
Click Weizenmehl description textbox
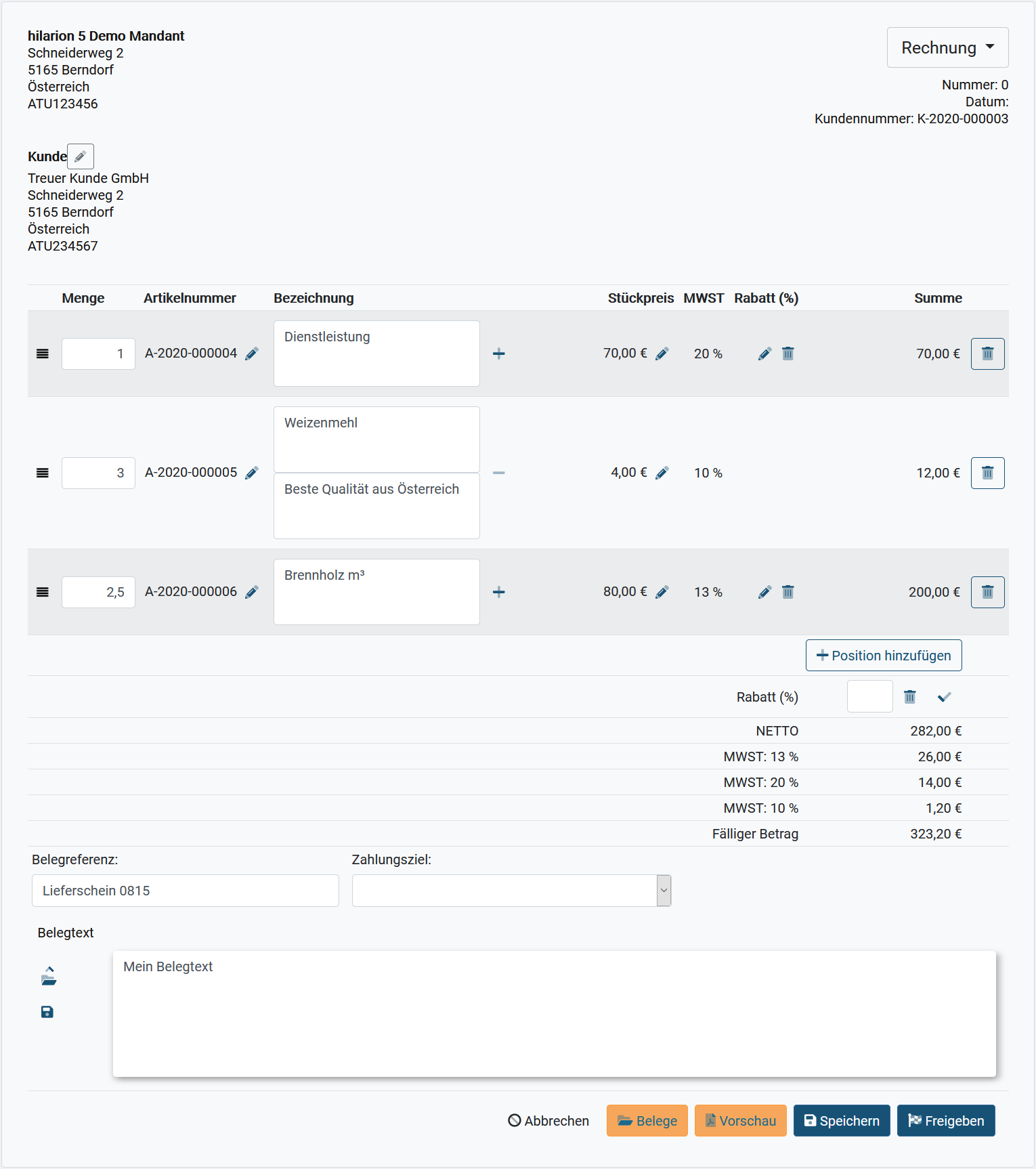point(376,440)
